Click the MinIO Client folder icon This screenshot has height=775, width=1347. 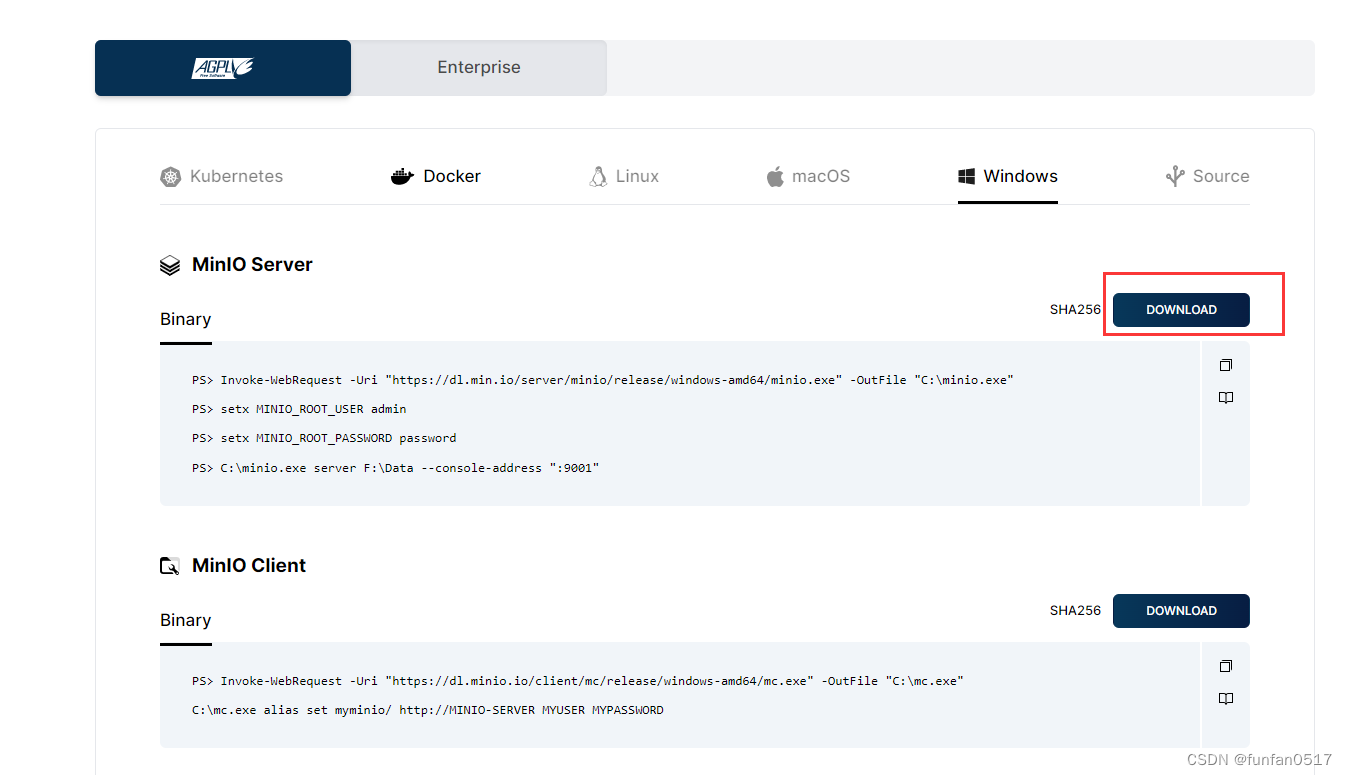click(x=170, y=566)
